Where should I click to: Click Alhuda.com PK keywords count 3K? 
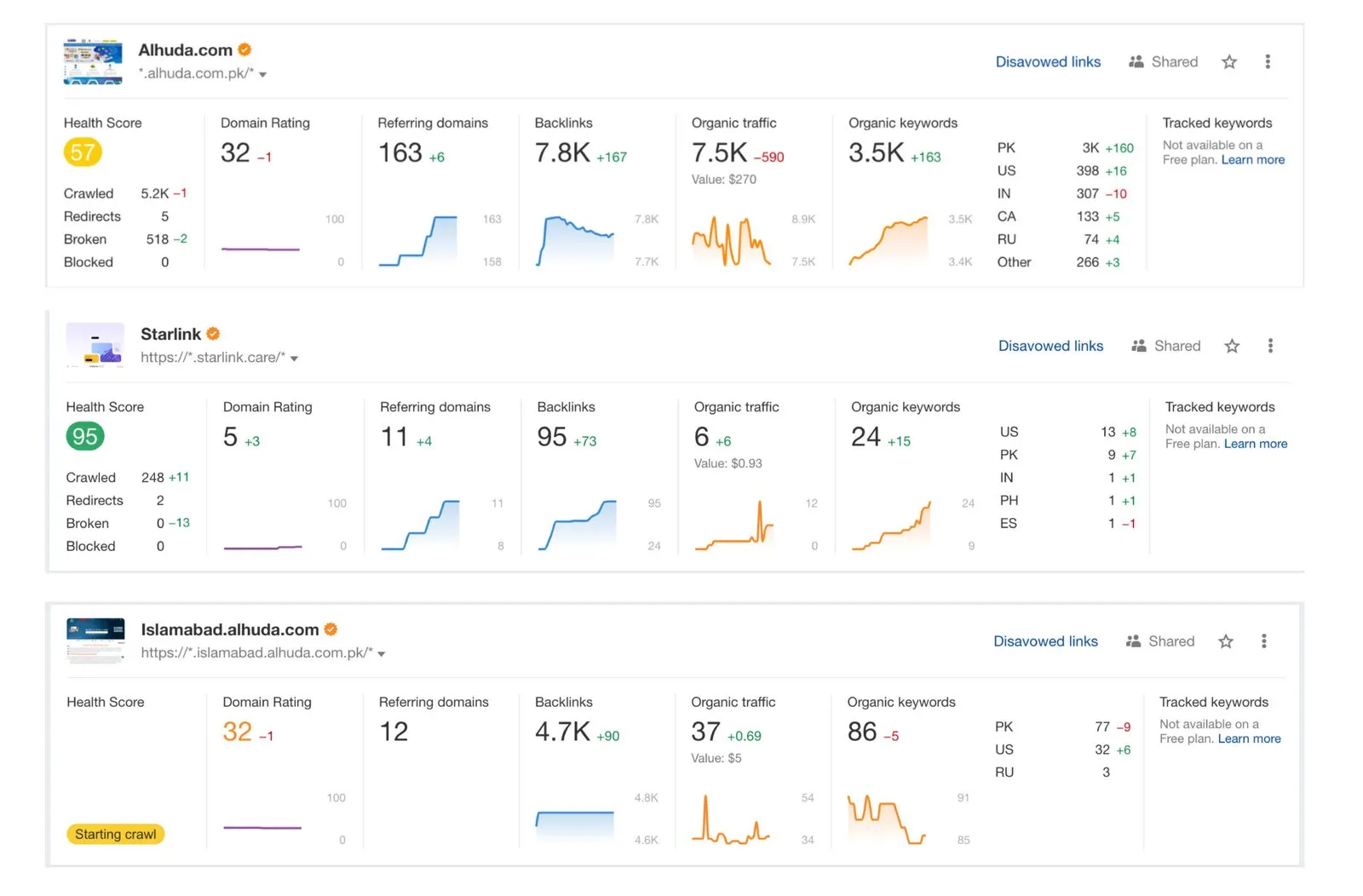pyautogui.click(x=1090, y=148)
